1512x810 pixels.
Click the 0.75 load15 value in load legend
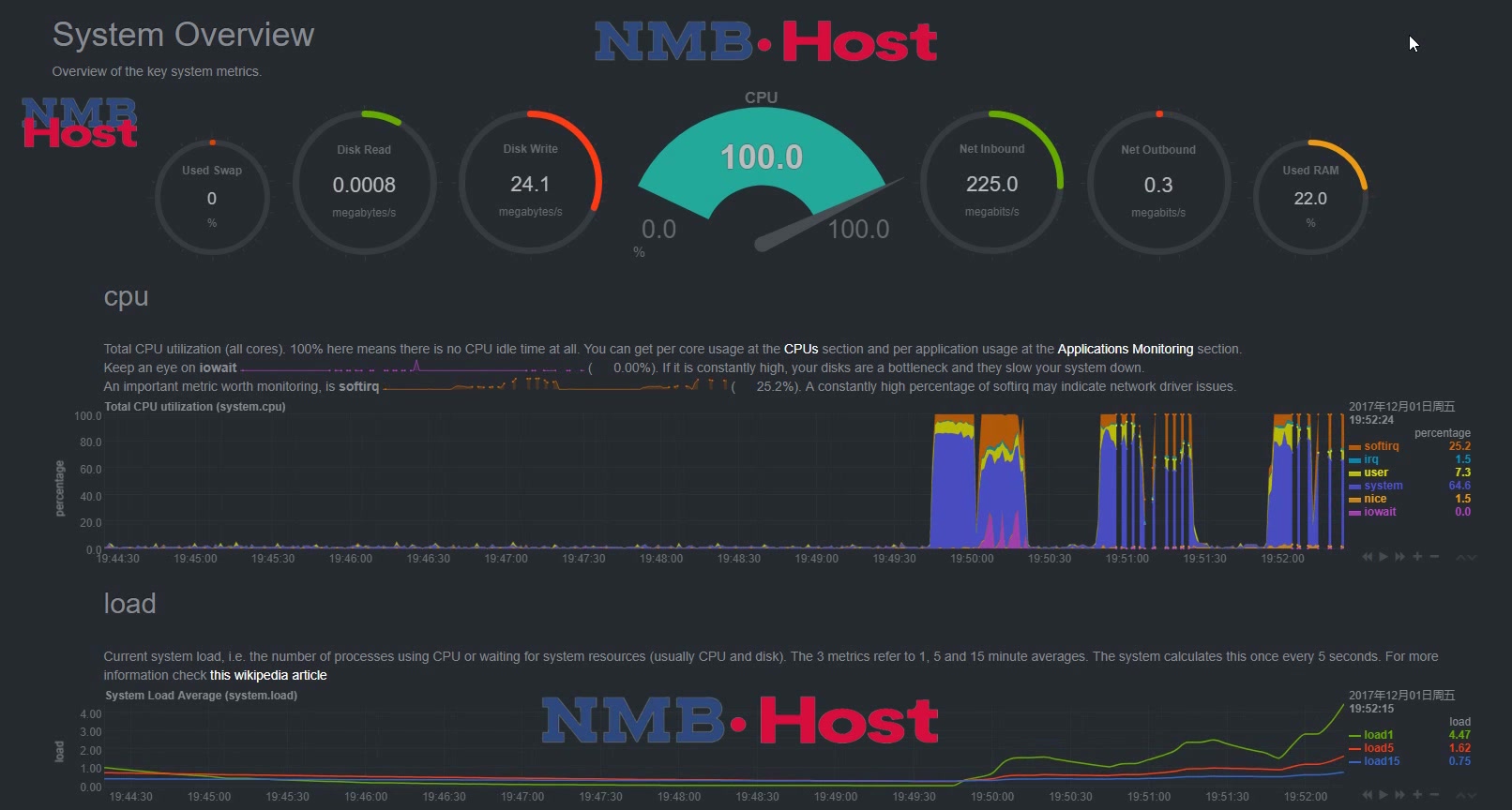[1459, 761]
